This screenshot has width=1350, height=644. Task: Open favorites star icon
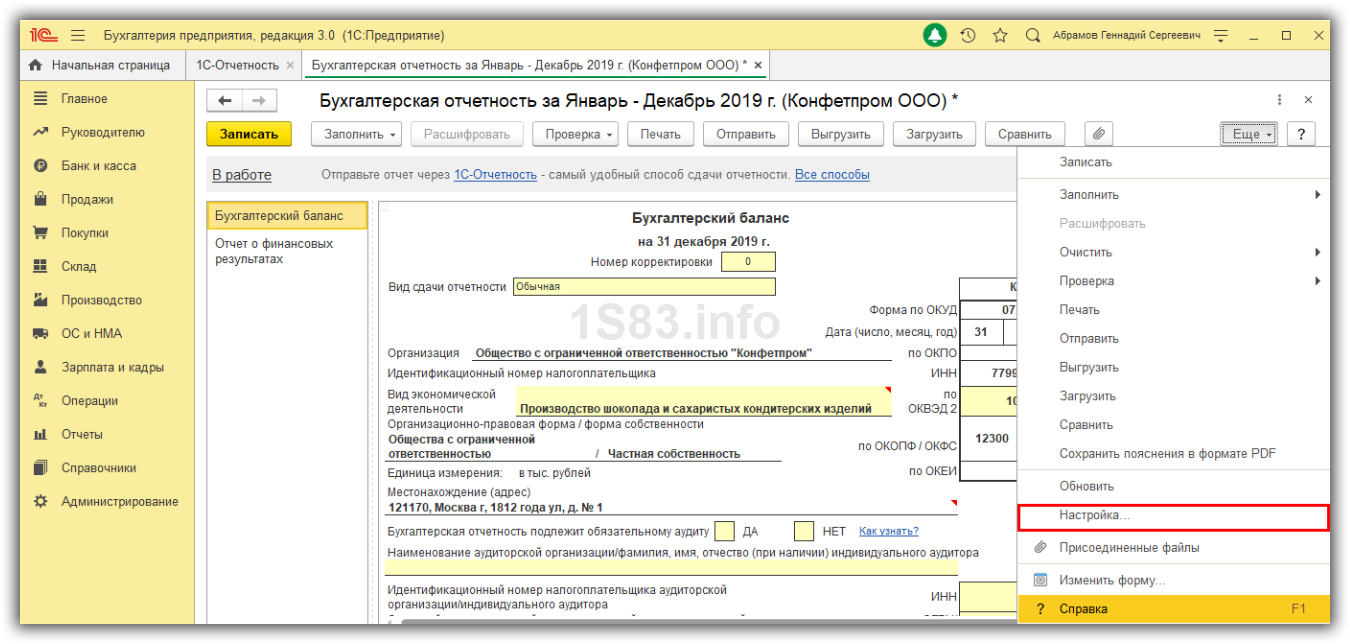pyautogui.click(x=1000, y=36)
